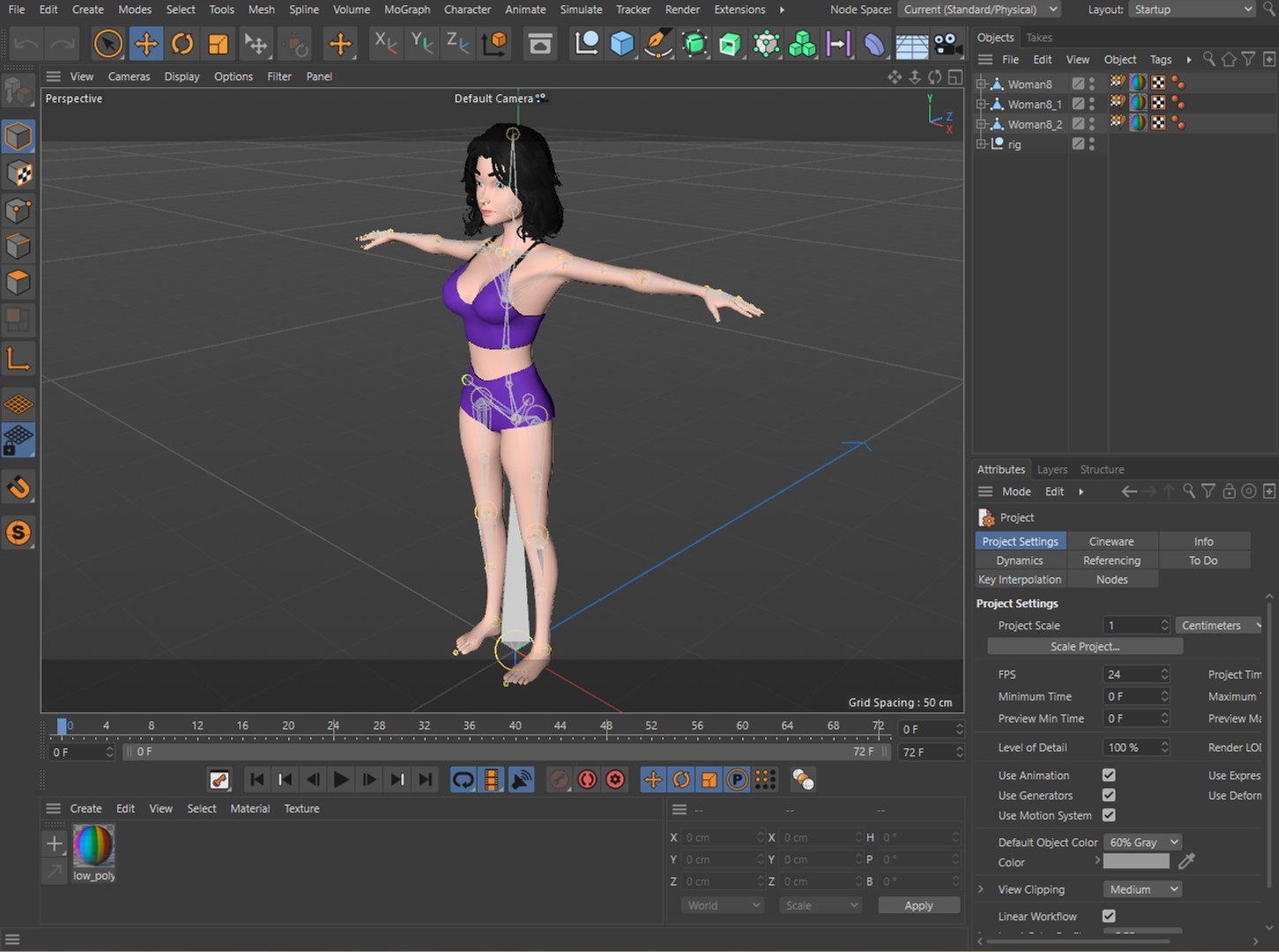The image size is (1279, 952).
Task: Open the Layout Startup dropdown
Action: [1192, 10]
